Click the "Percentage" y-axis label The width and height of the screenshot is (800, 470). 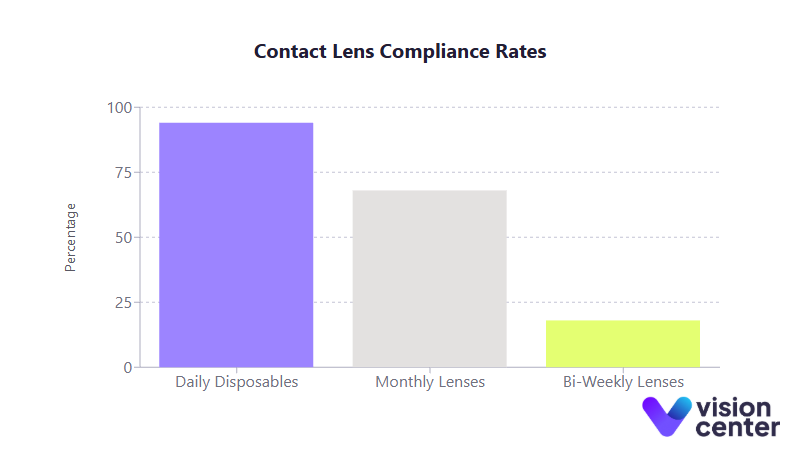[x=70, y=237]
